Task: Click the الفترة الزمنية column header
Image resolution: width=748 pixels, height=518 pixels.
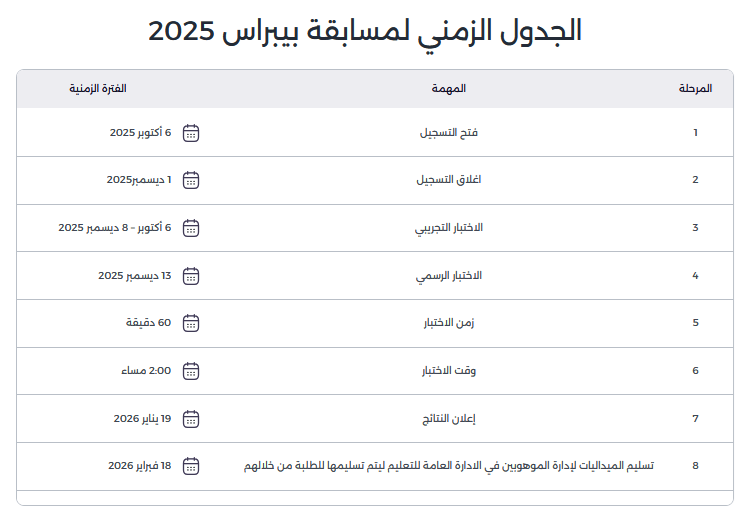Action: (98, 89)
